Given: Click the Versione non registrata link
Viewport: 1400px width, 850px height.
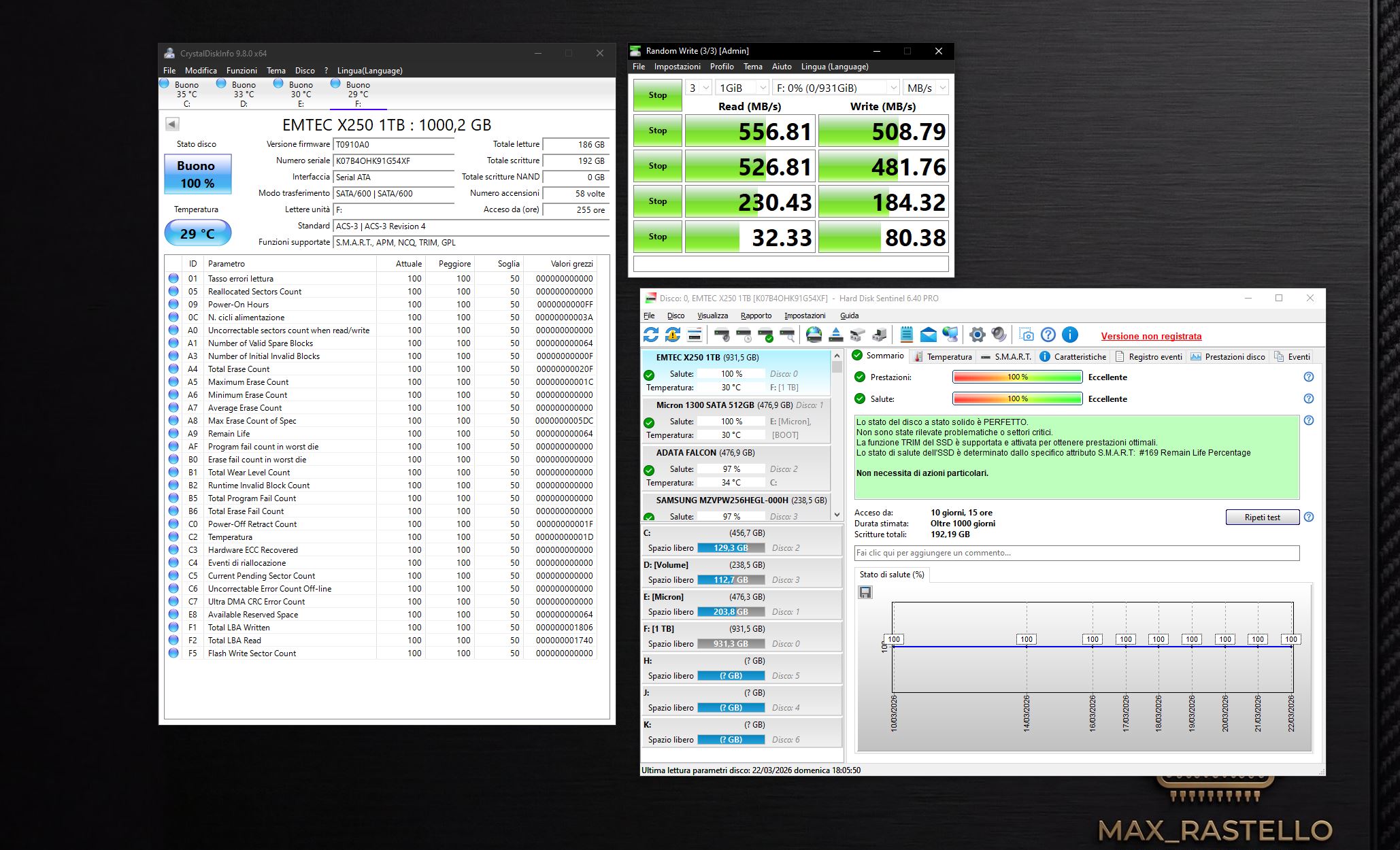Looking at the screenshot, I should pyautogui.click(x=1151, y=336).
